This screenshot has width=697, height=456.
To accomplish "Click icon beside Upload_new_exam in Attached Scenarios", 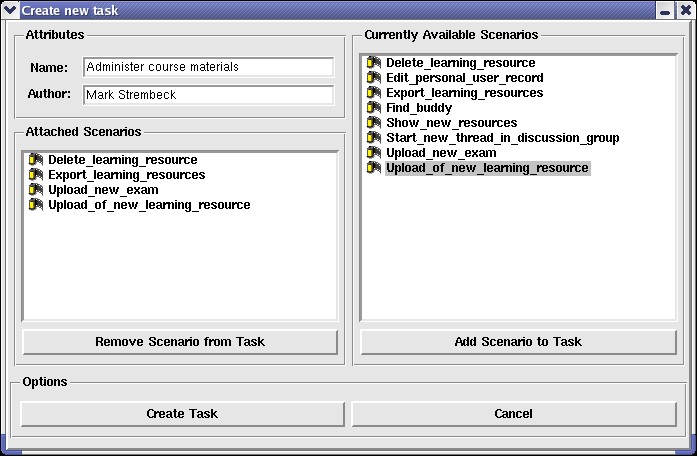I will [36, 189].
